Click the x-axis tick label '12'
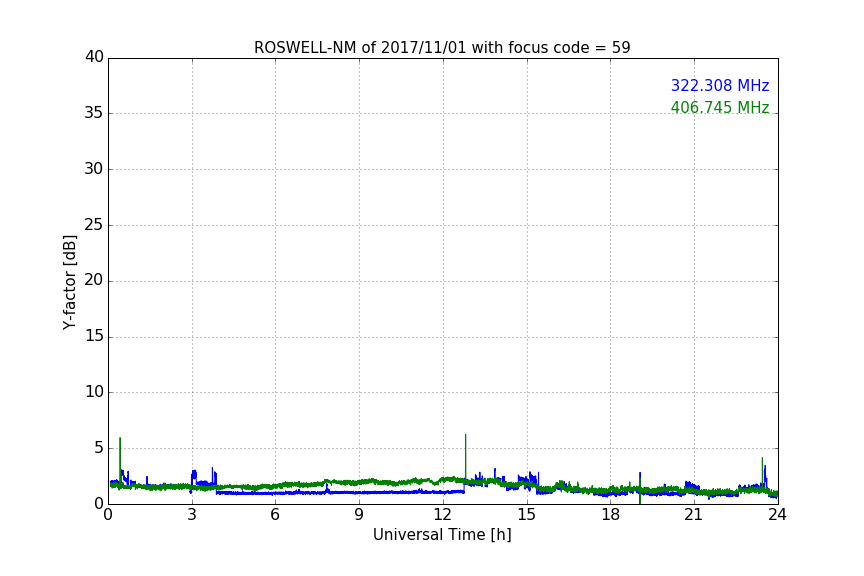864x576 pixels. [443, 515]
